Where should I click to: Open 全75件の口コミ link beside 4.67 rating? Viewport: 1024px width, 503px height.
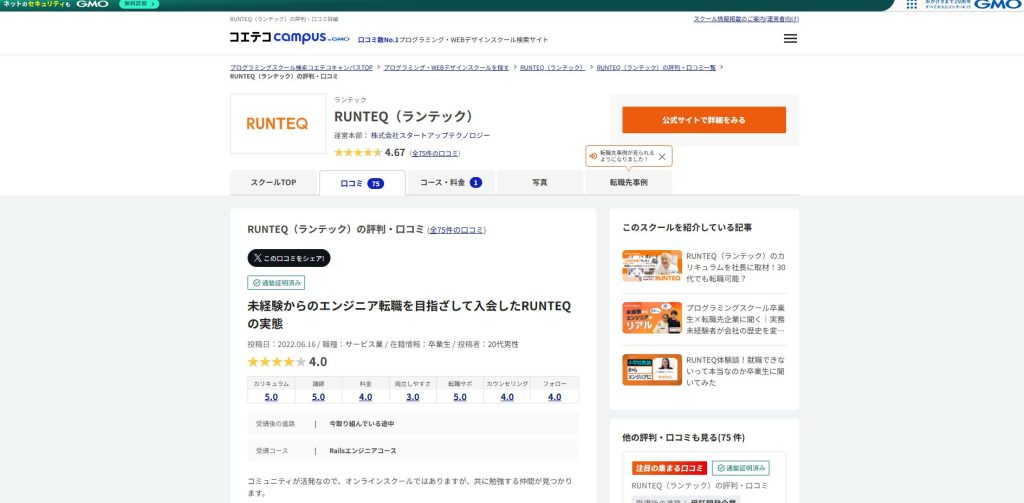click(435, 154)
